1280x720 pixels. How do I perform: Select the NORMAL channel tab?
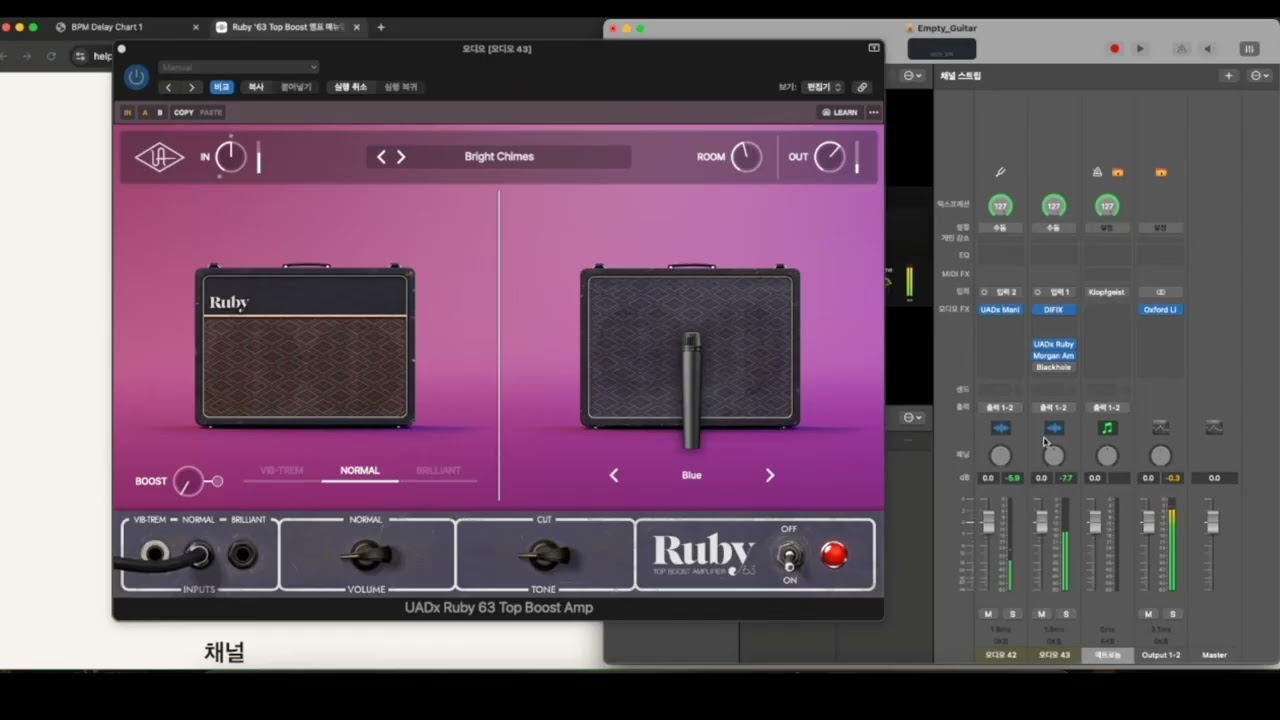coord(360,471)
